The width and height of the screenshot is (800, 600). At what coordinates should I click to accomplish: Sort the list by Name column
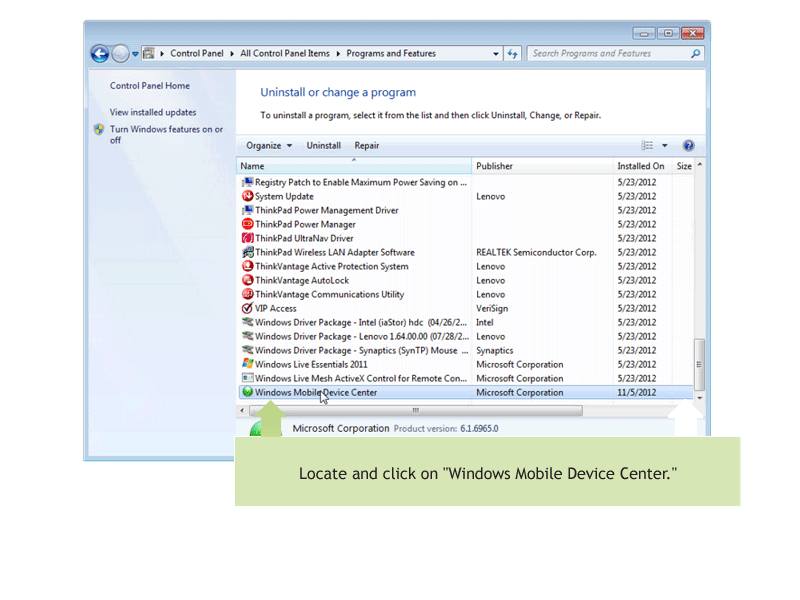pos(354,166)
